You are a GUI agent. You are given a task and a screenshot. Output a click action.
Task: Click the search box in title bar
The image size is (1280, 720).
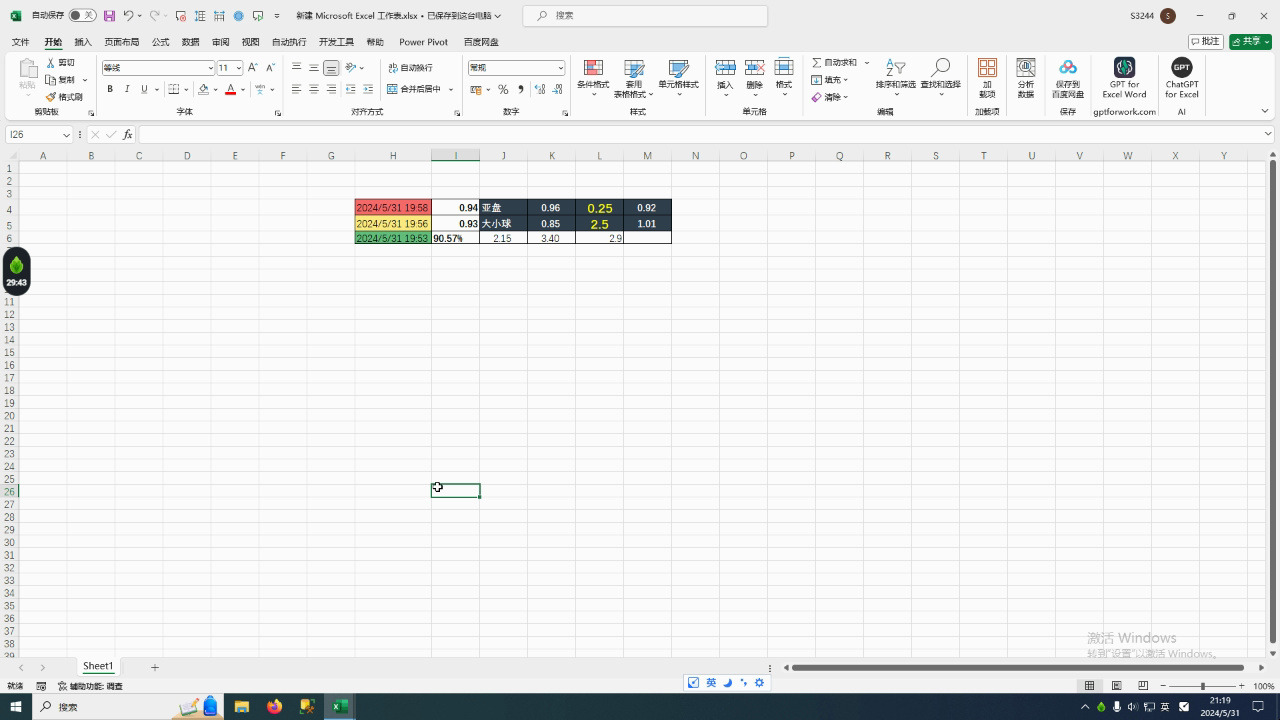(x=647, y=16)
